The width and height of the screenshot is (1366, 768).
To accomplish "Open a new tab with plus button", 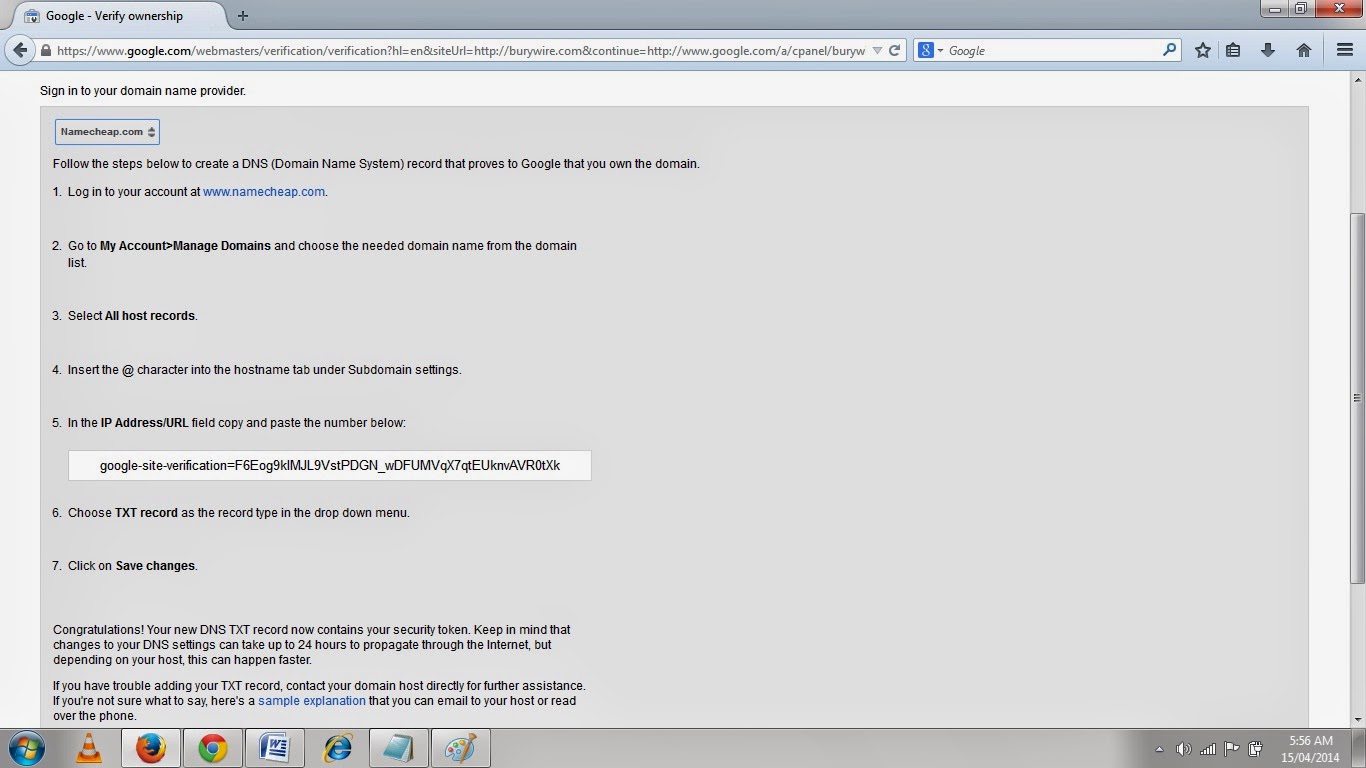I will click(x=243, y=15).
